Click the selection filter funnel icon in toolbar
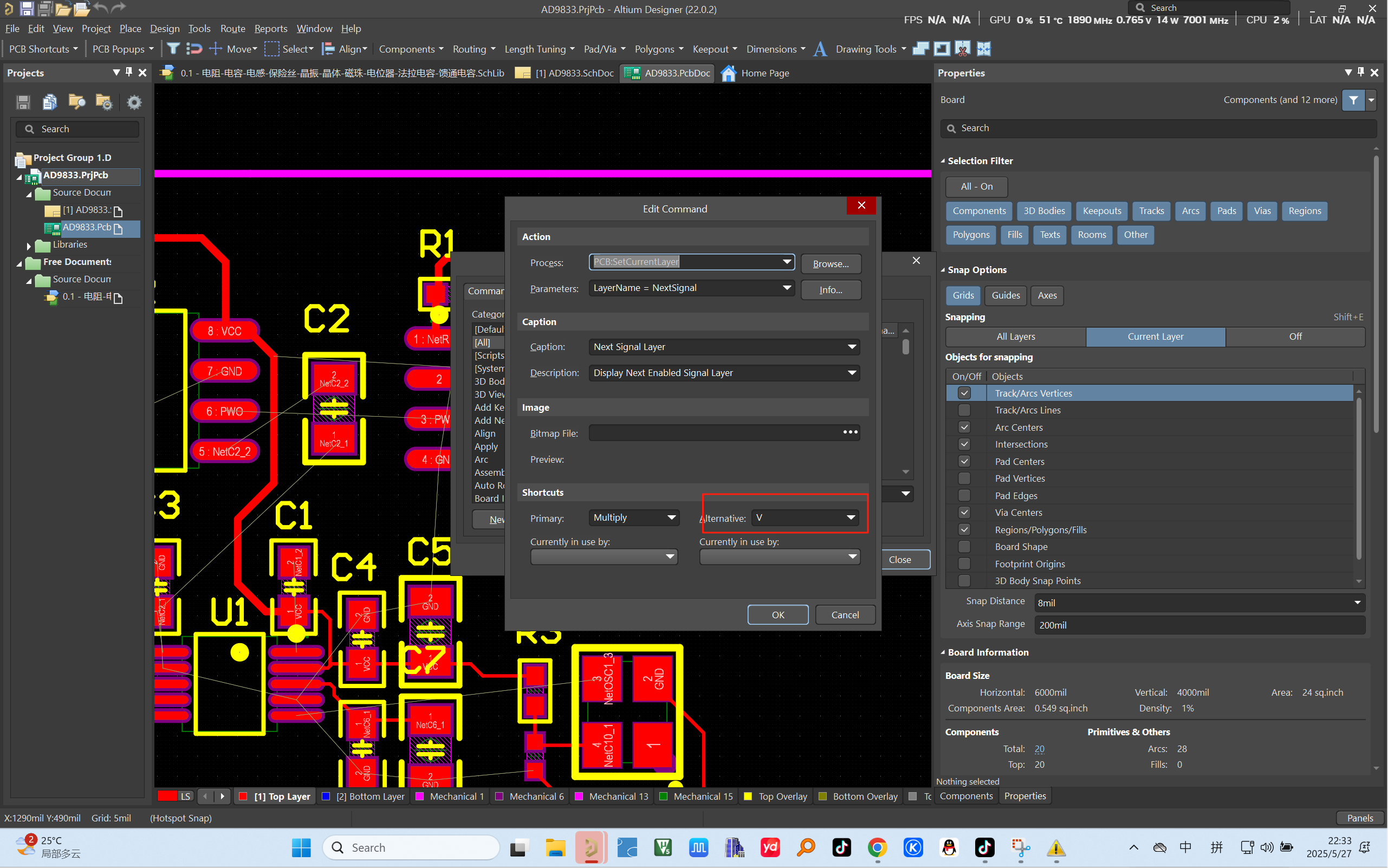The image size is (1388, 868). tap(173, 49)
